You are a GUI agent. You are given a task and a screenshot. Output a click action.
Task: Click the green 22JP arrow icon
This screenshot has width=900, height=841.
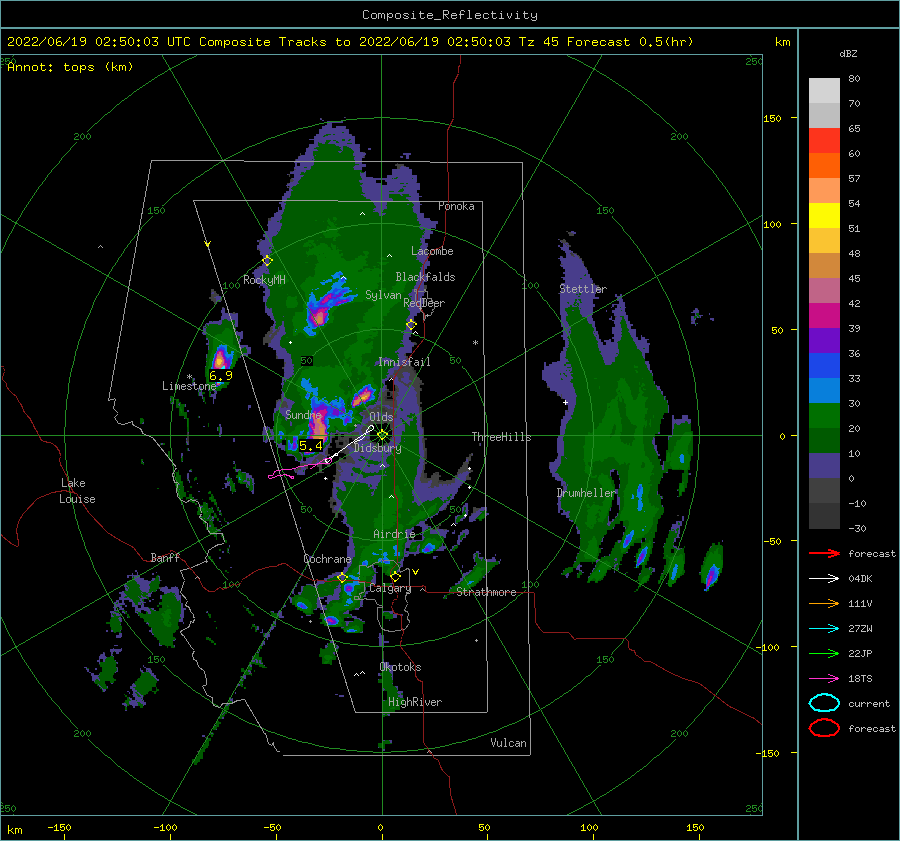point(824,653)
